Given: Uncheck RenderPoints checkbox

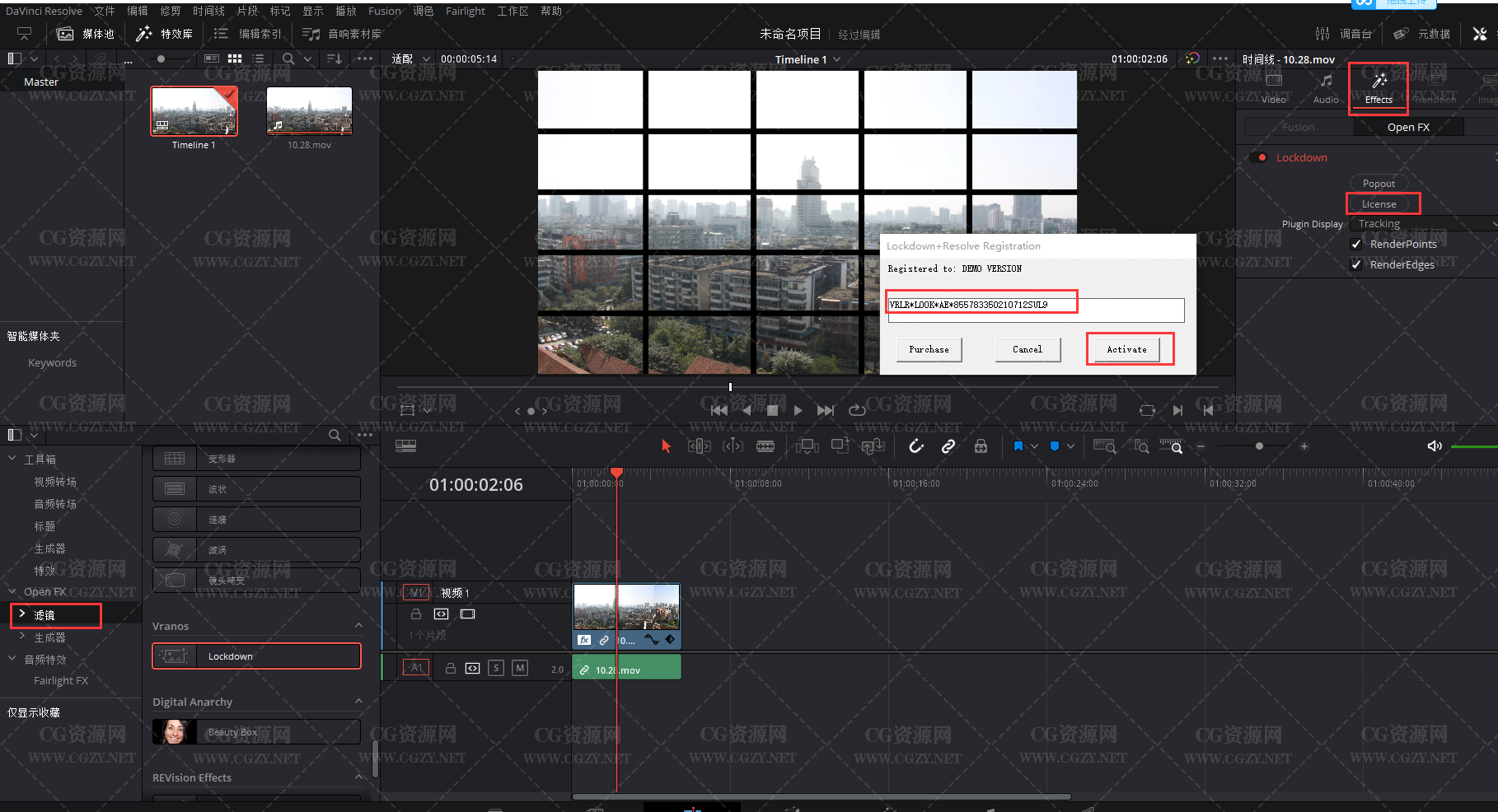Looking at the screenshot, I should click(x=1356, y=244).
